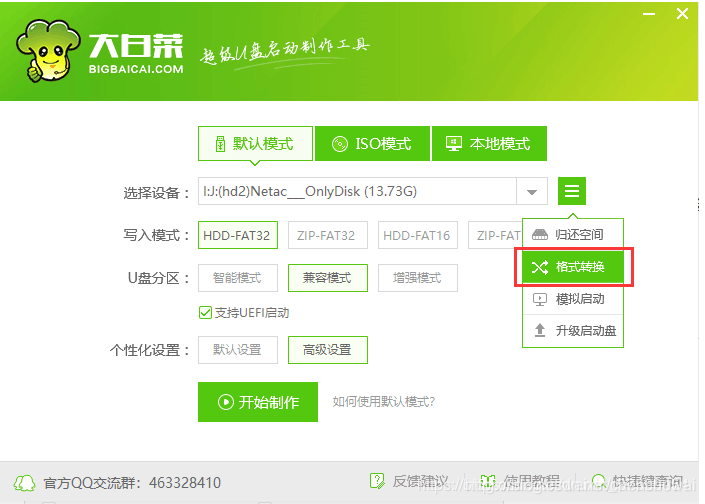Open the 反馈建议 link

[421, 482]
